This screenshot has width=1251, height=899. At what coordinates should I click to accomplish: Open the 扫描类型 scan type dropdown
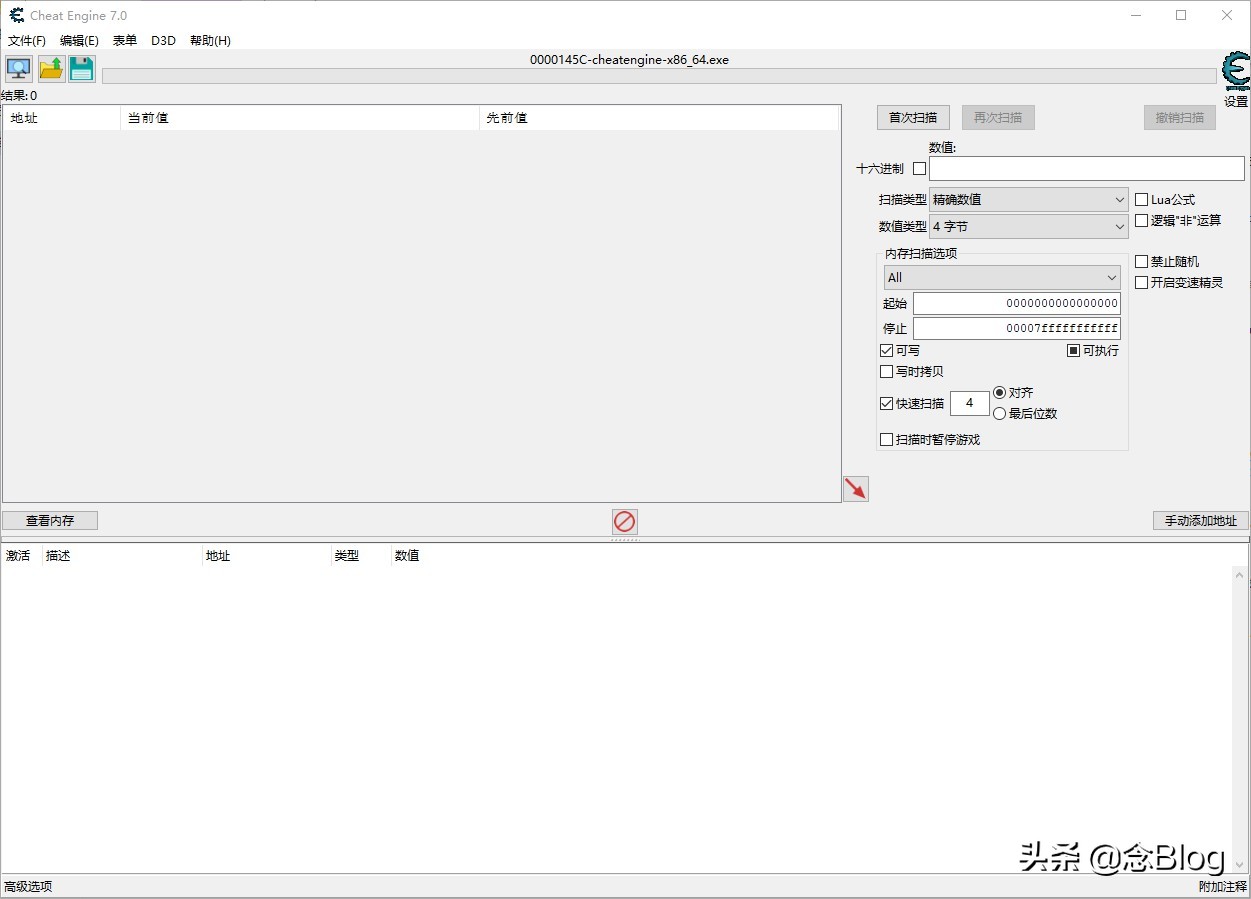(x=1028, y=200)
